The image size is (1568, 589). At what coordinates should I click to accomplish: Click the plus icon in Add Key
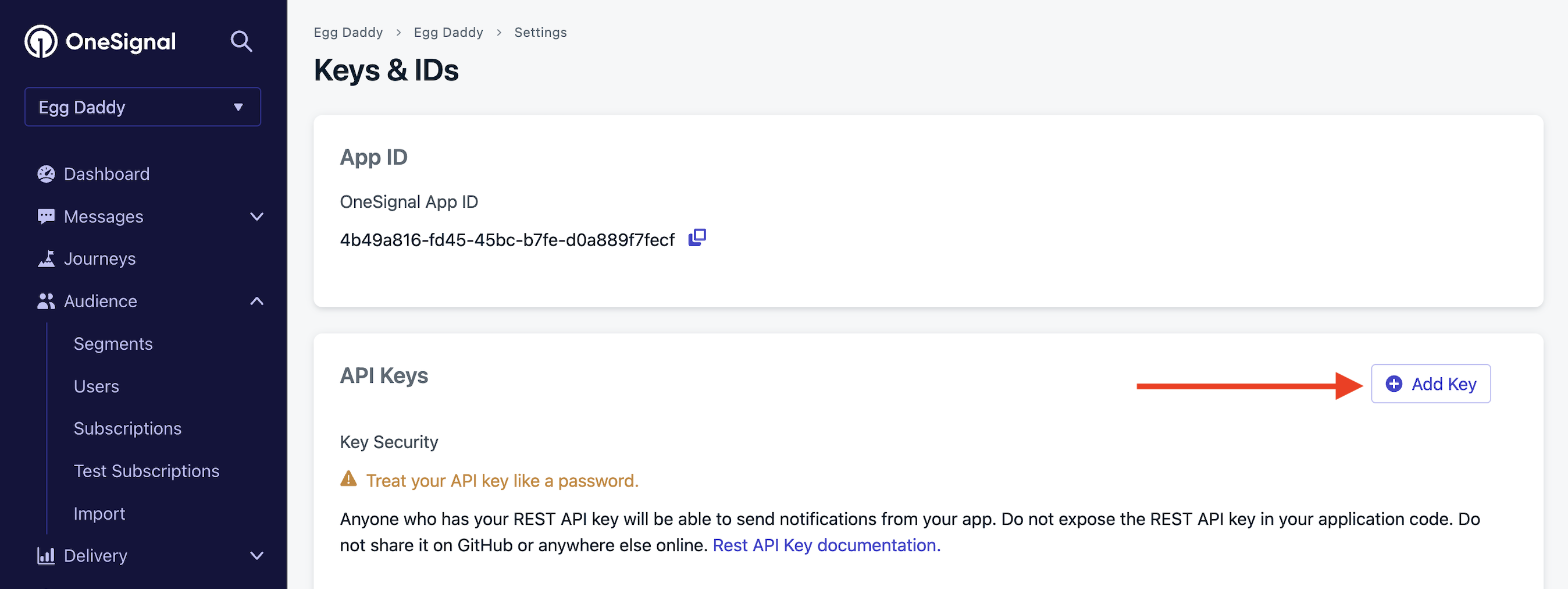coord(1394,384)
